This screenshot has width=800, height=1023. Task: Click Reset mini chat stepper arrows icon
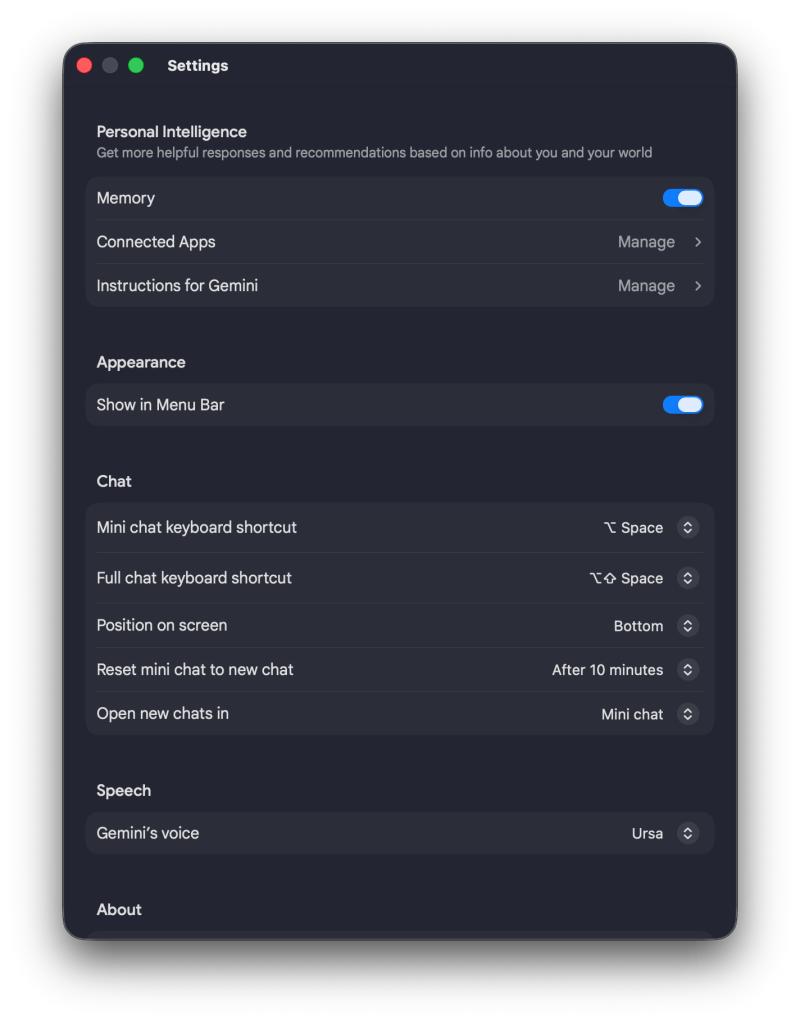coord(687,670)
